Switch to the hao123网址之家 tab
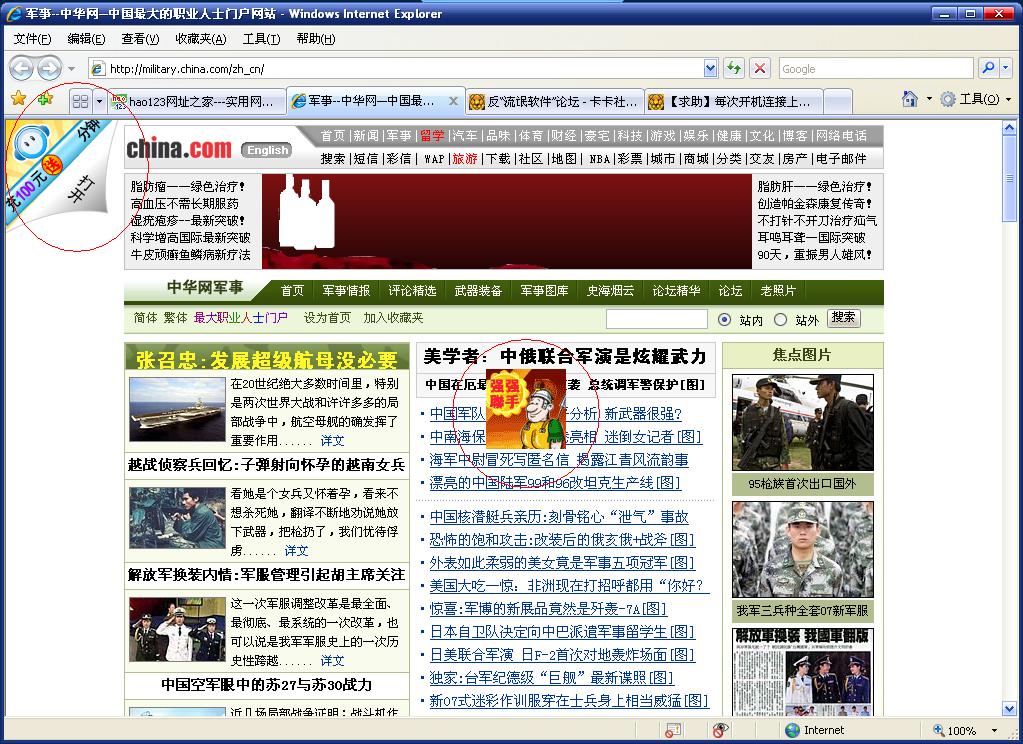 [x=196, y=101]
